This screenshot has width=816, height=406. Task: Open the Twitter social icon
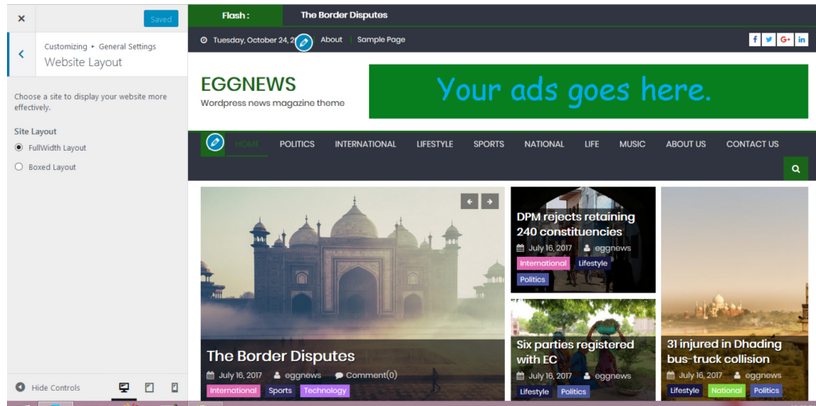click(x=769, y=40)
